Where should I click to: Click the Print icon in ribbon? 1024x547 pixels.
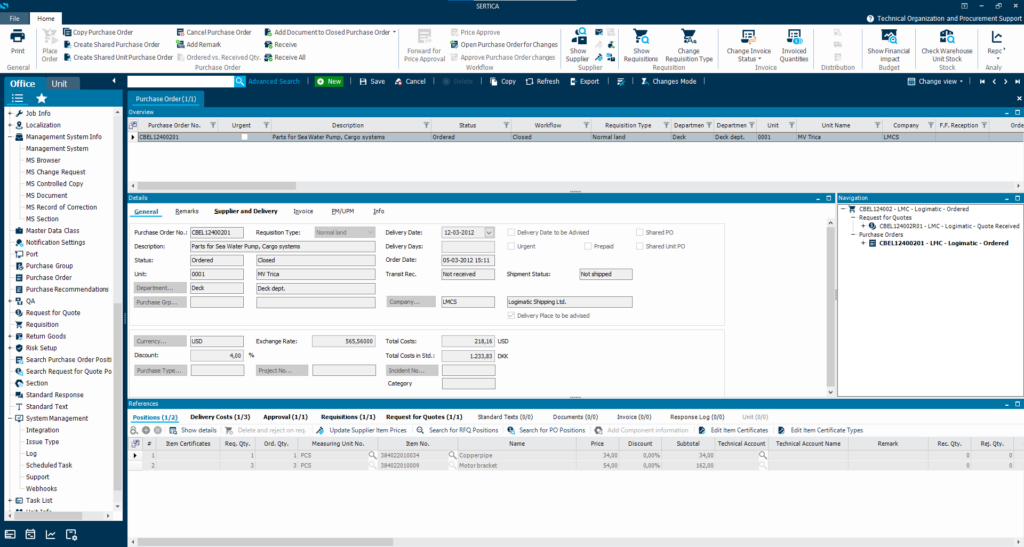pyautogui.click(x=18, y=42)
